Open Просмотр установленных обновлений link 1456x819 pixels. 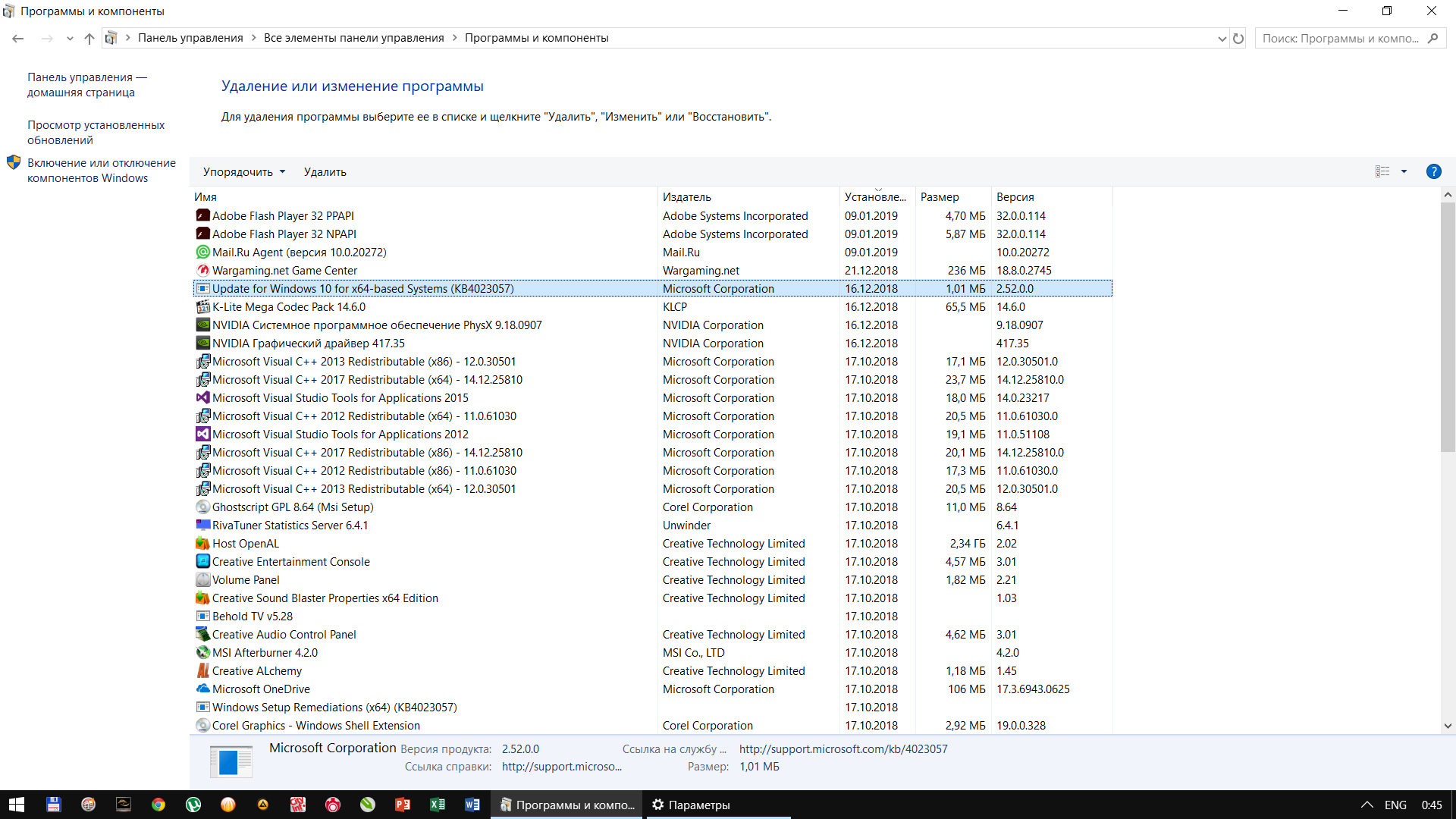coord(96,133)
